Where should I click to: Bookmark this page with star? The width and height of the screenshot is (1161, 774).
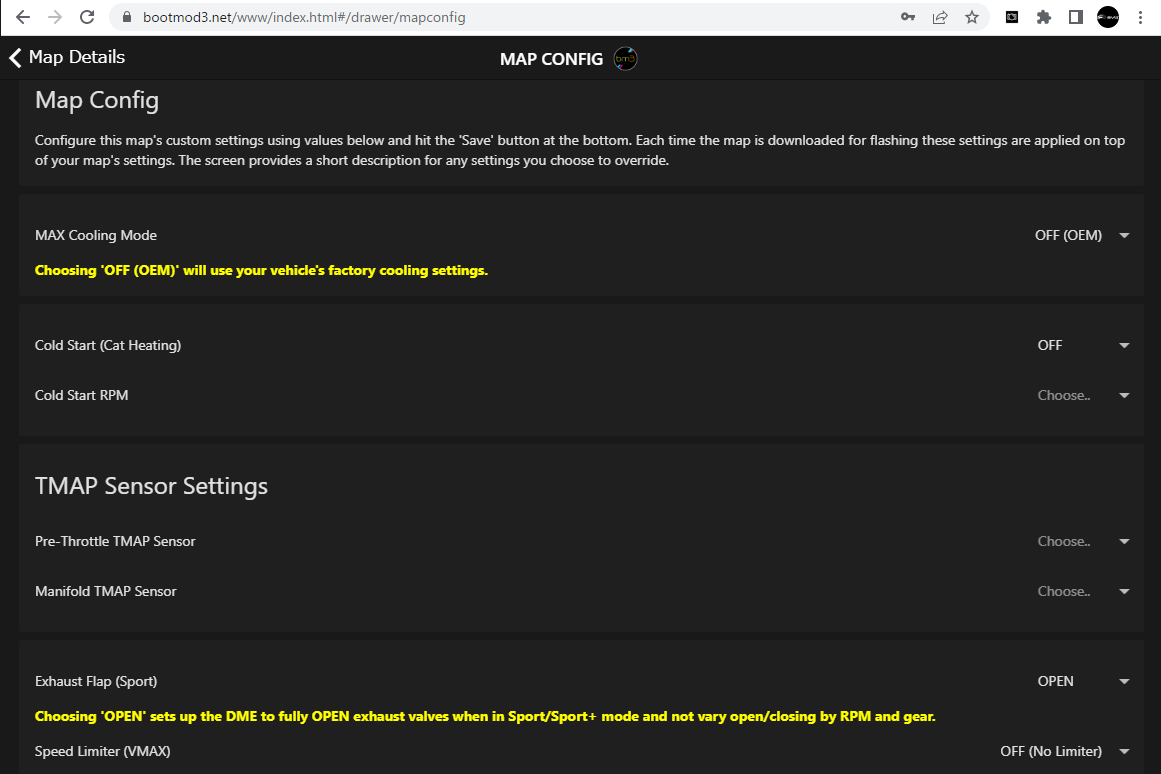pos(971,17)
